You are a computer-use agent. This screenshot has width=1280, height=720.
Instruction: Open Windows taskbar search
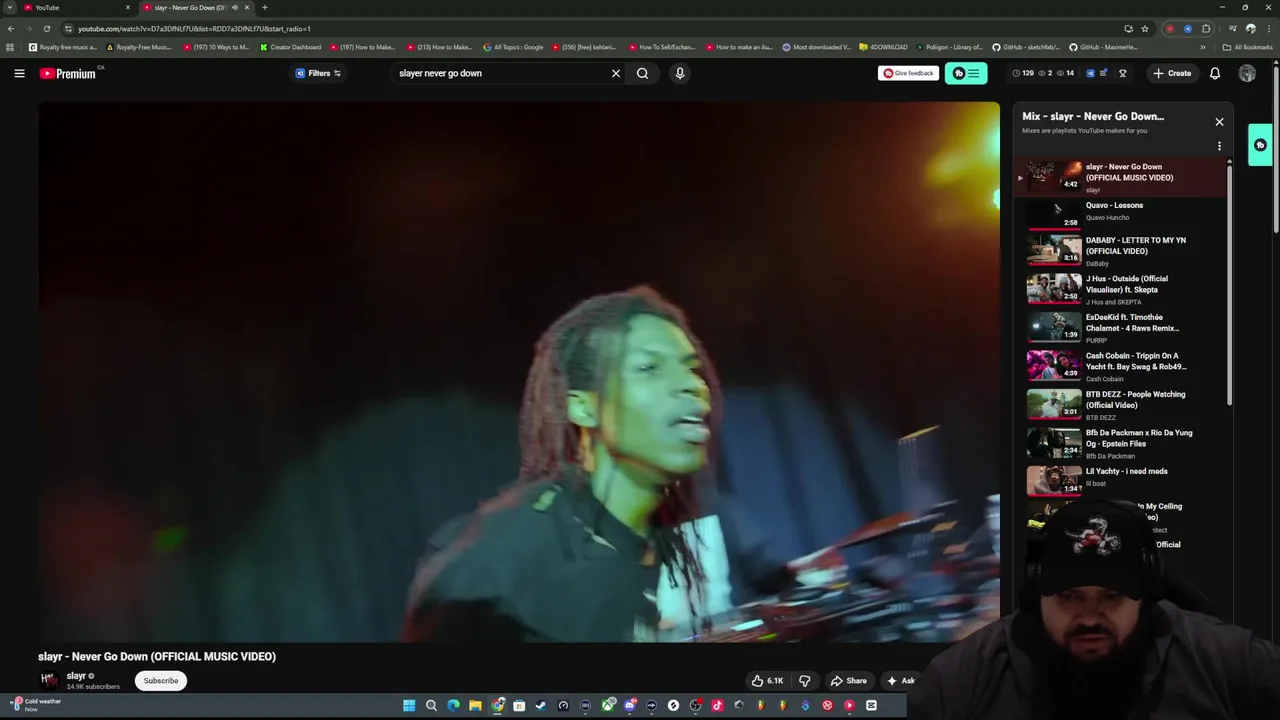[431, 705]
